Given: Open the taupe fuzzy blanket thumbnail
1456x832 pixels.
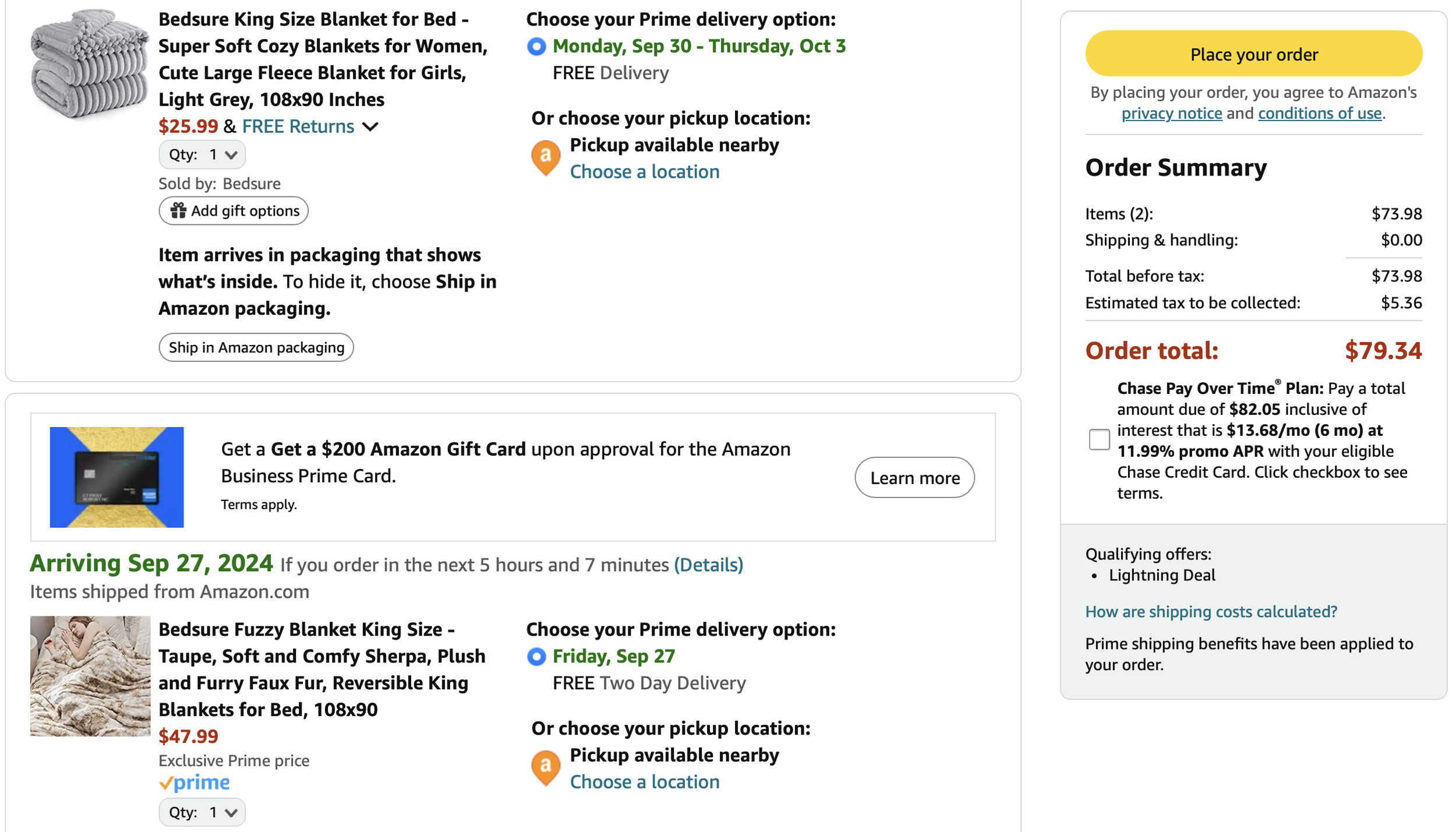Looking at the screenshot, I should (90, 676).
